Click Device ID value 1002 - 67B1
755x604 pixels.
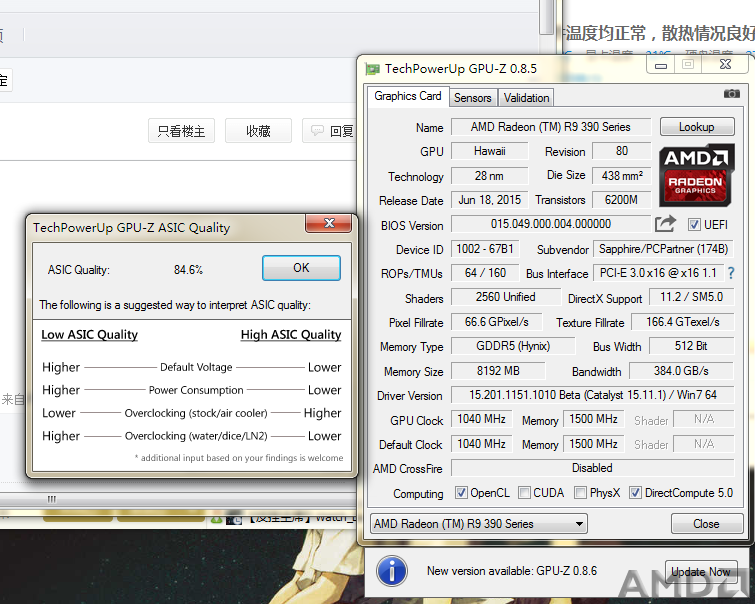pos(485,249)
